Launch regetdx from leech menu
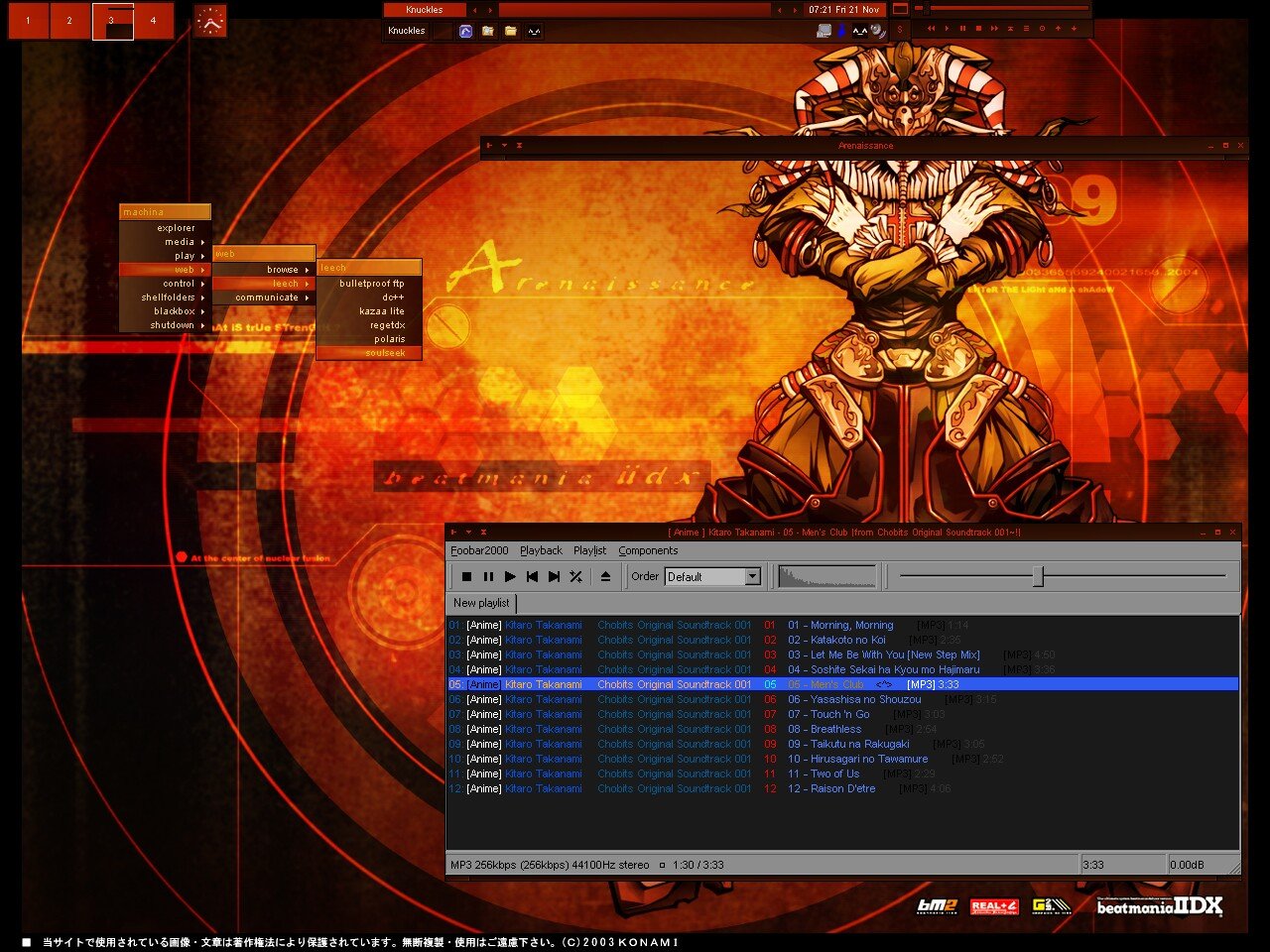Viewport: 1270px width, 952px height. click(x=369, y=325)
